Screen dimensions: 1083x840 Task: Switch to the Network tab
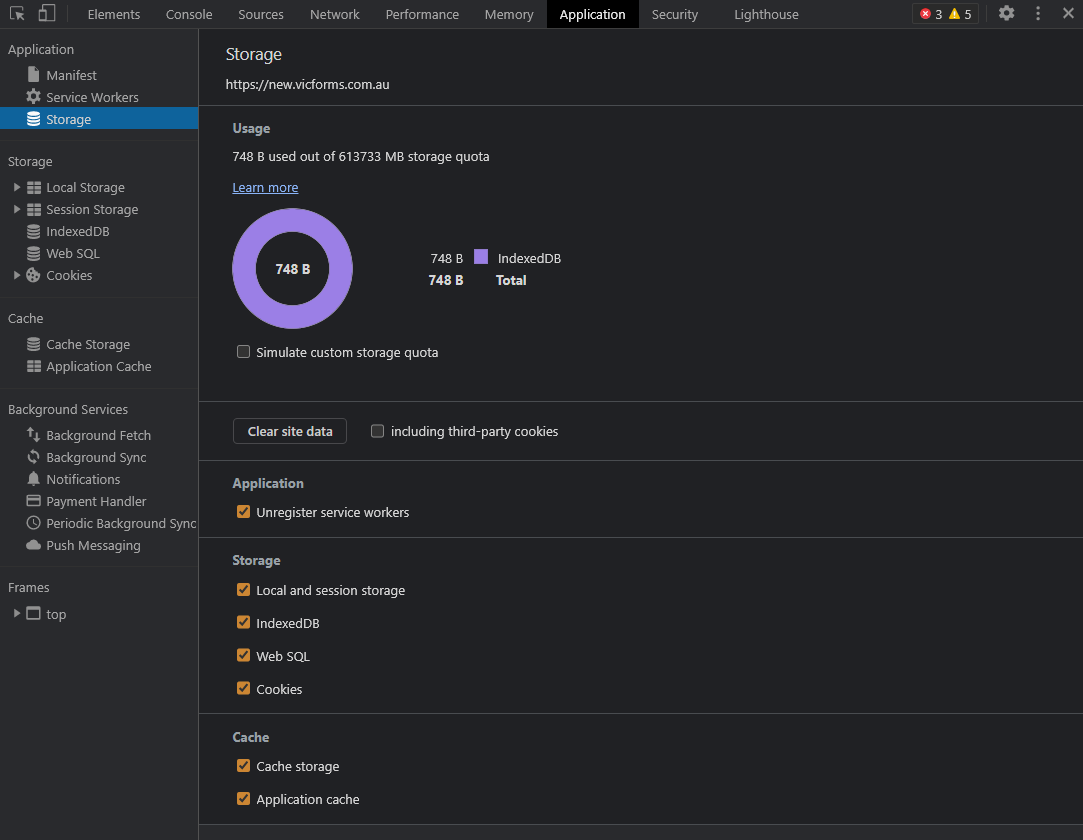click(x=334, y=14)
